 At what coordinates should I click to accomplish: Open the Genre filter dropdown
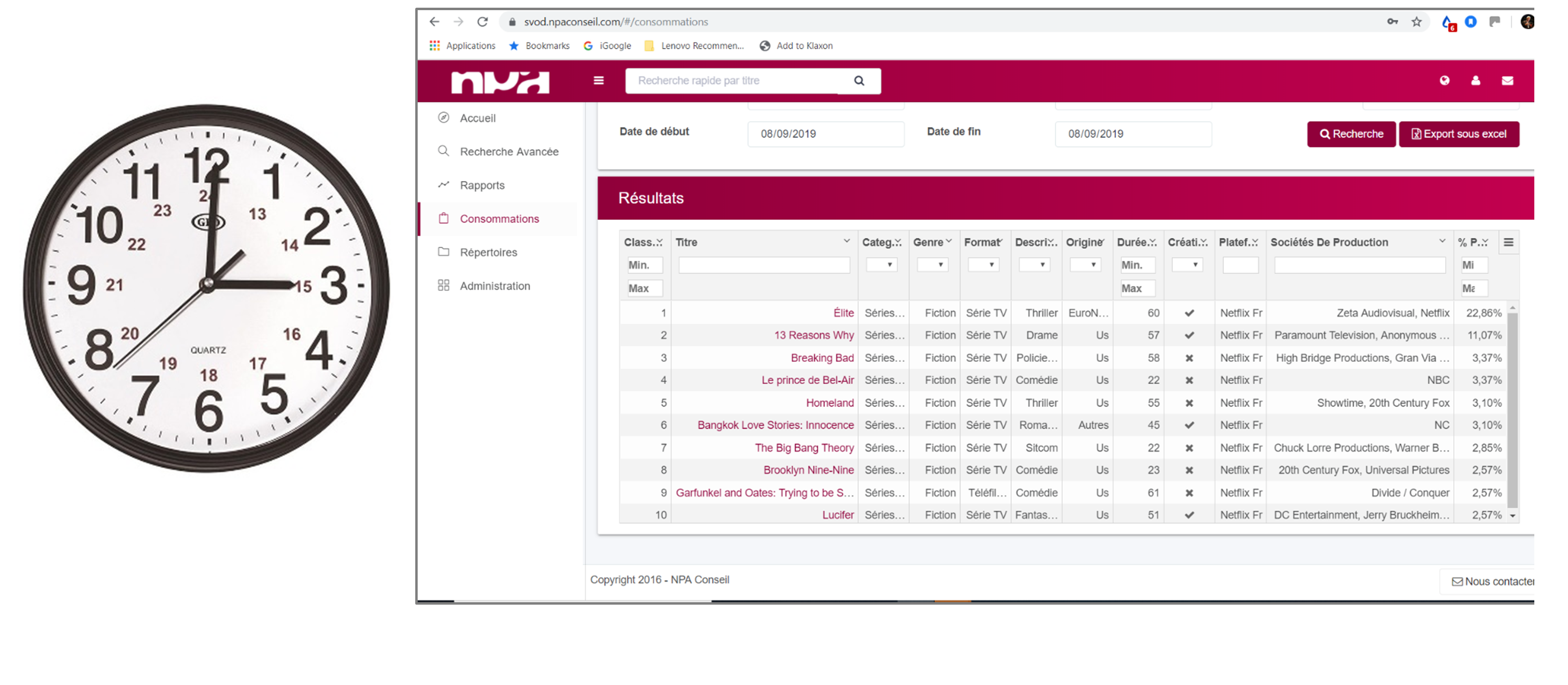click(x=932, y=265)
